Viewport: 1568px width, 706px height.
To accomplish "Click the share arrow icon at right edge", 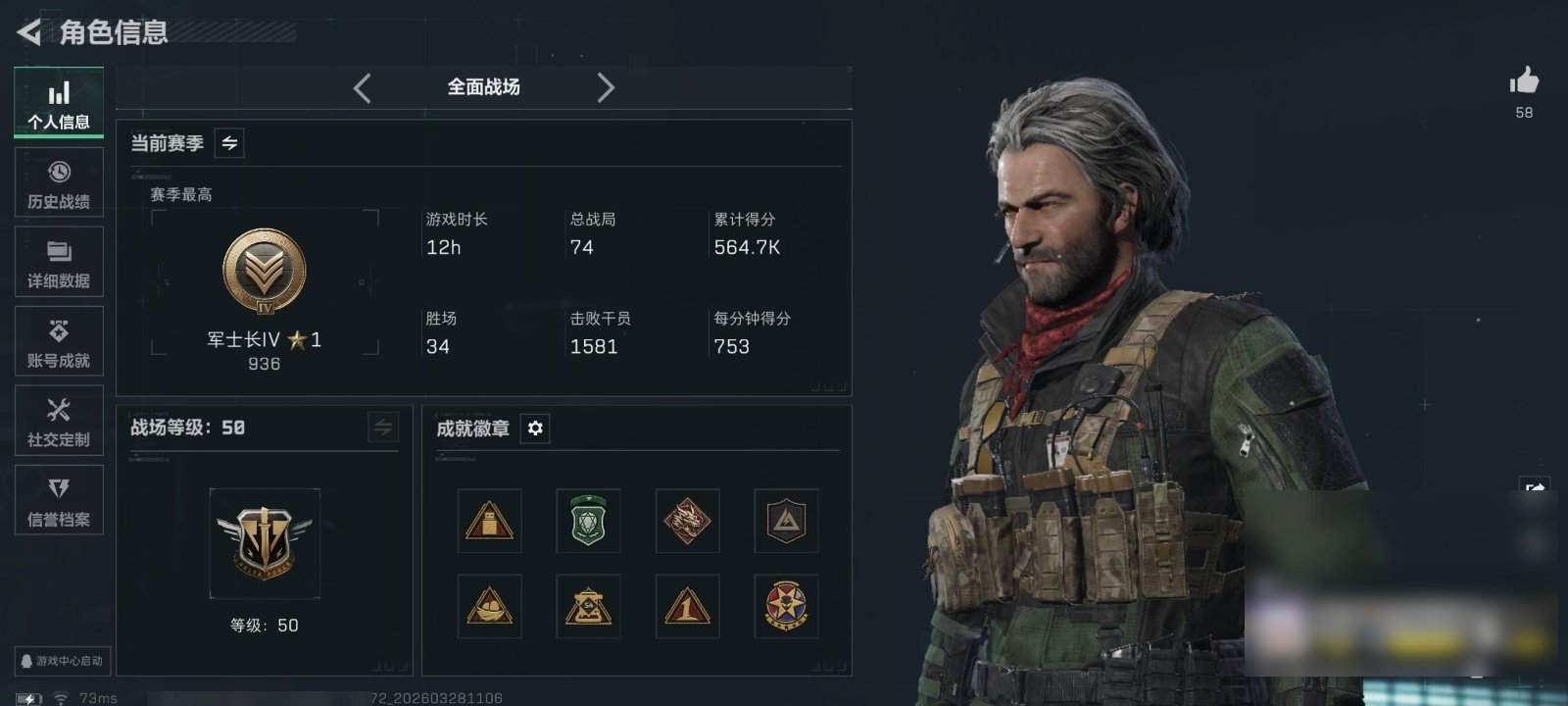I will click(x=1535, y=488).
